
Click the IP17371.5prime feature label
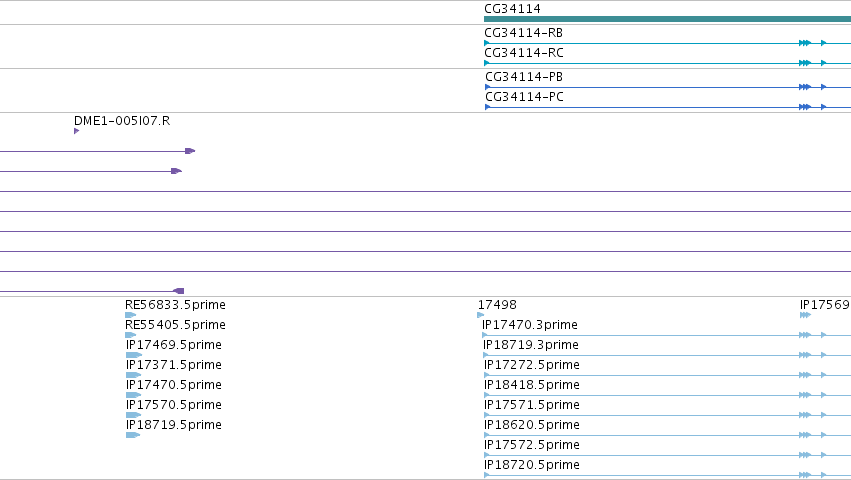tap(174, 364)
